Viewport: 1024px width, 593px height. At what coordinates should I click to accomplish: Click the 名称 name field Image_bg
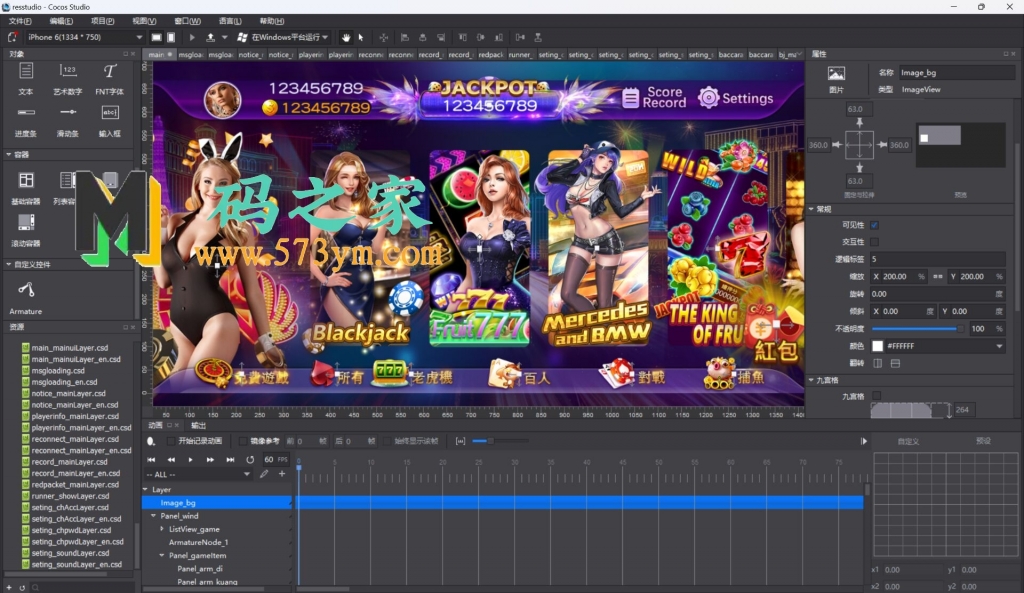click(956, 72)
